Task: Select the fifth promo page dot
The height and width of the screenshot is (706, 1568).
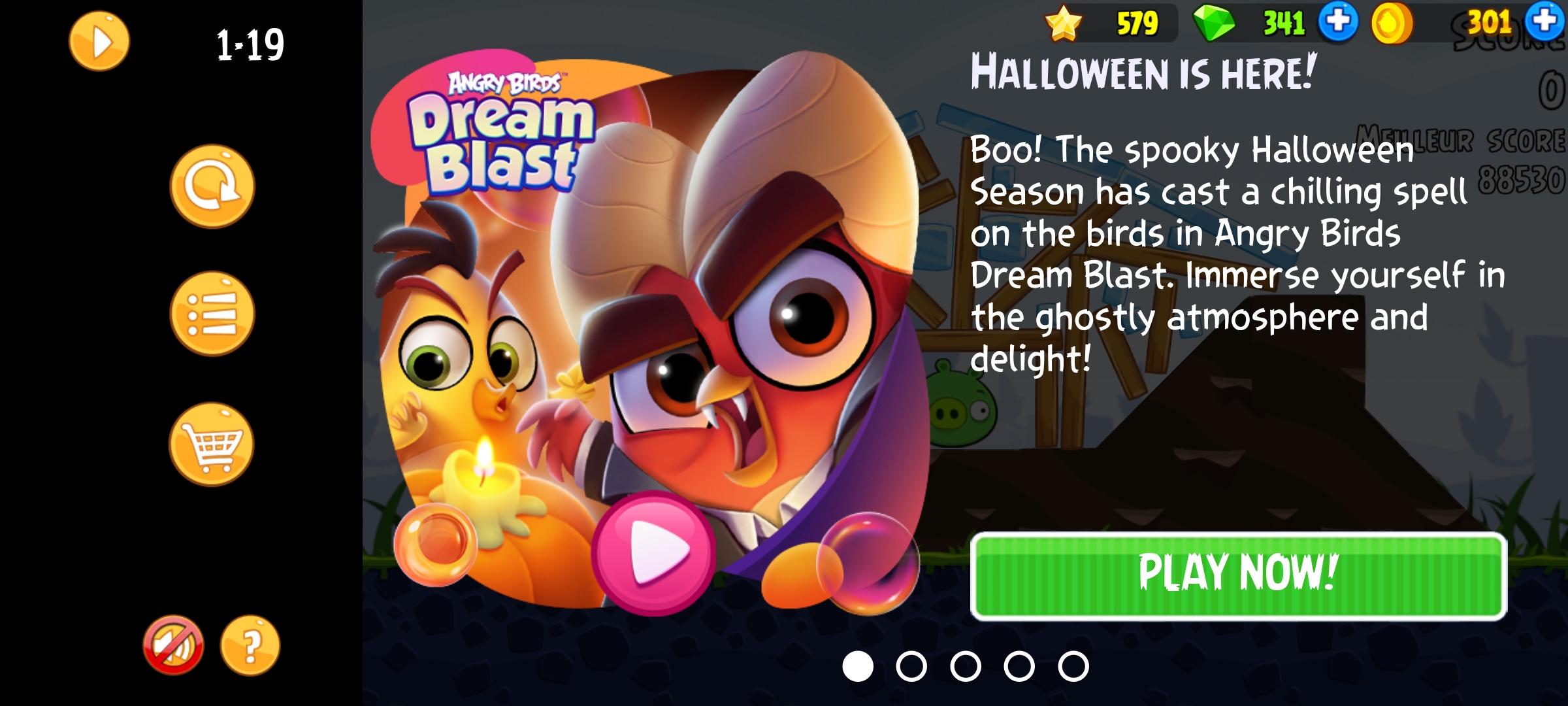Action: coord(1073,666)
